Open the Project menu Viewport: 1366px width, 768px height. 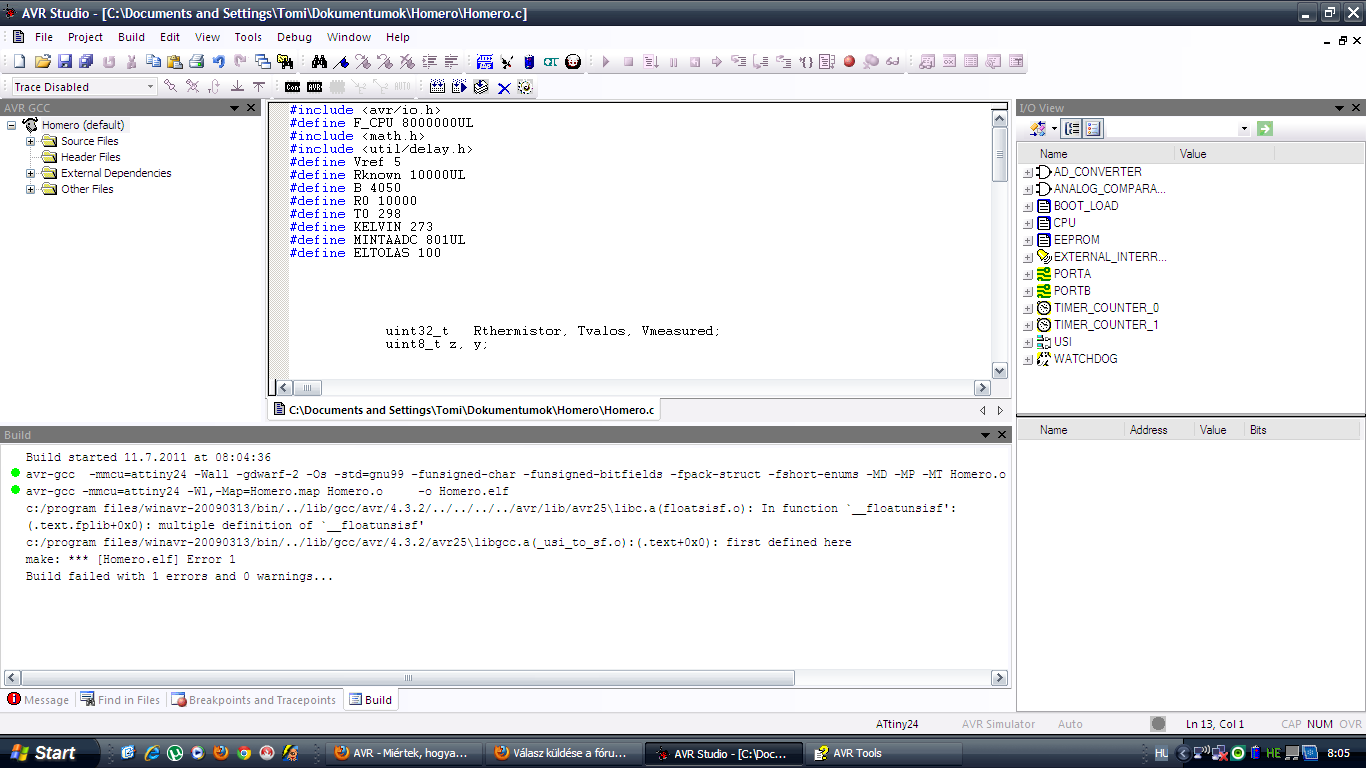pos(85,37)
